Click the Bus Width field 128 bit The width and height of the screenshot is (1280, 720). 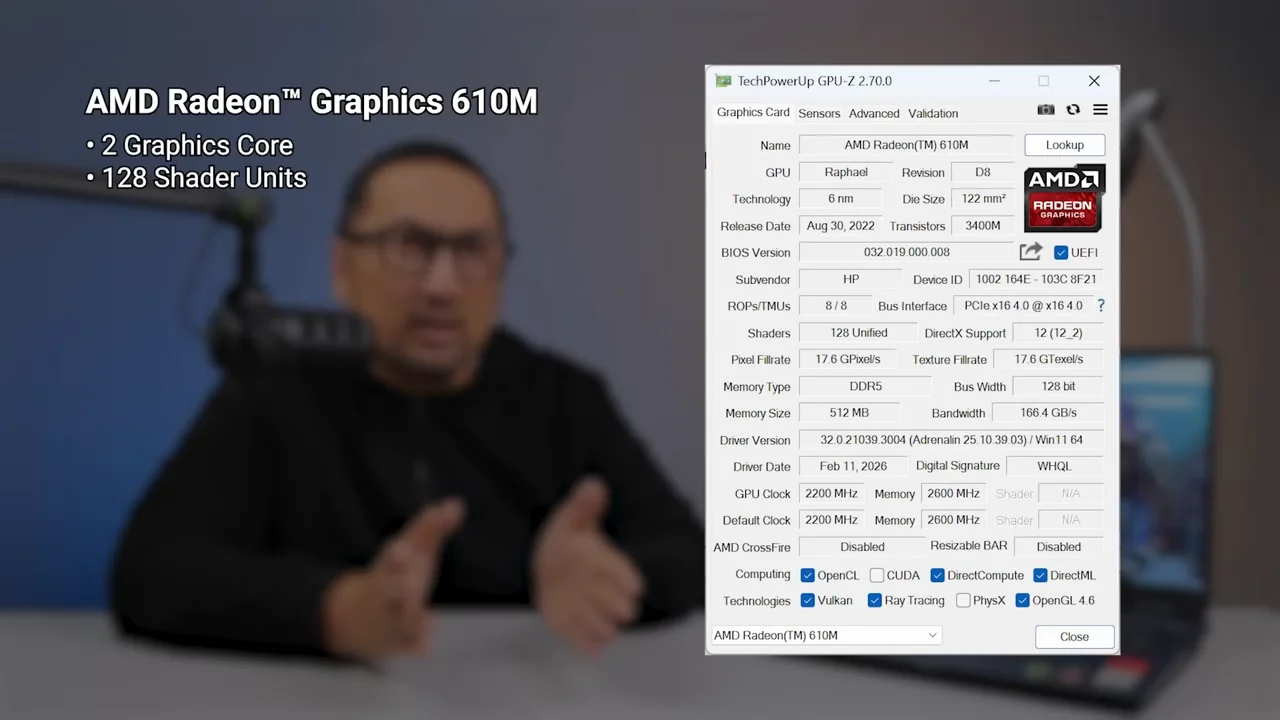(x=1058, y=386)
